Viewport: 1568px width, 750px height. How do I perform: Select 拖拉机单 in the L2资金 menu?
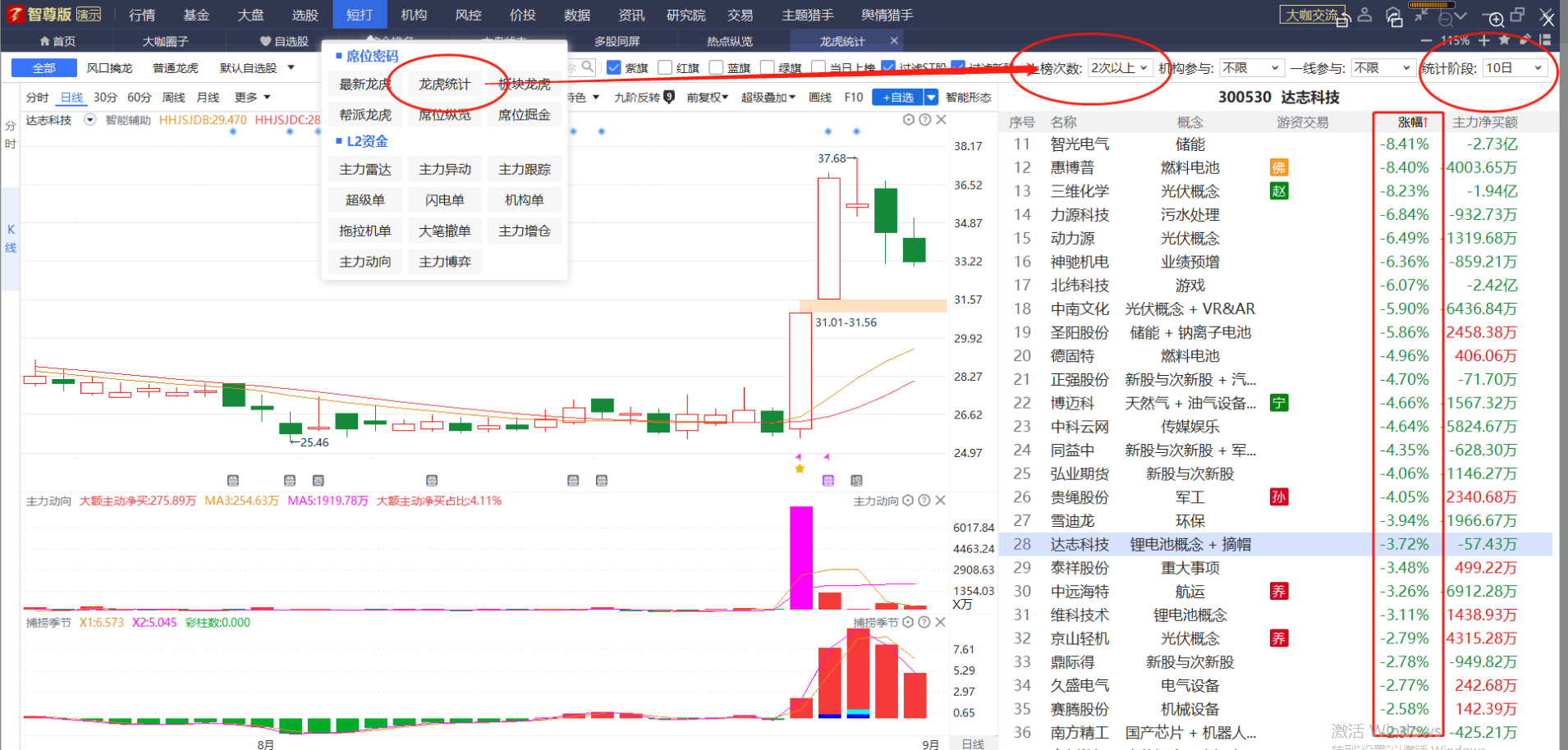pos(365,231)
